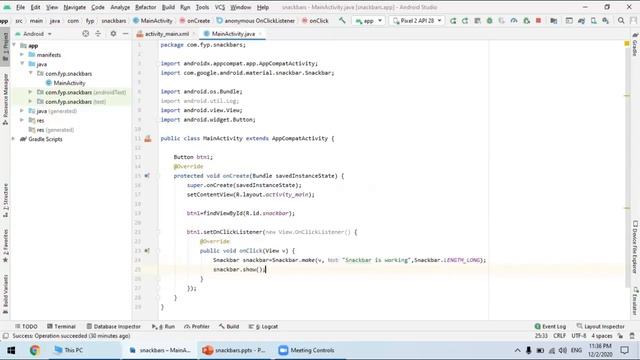Open the Android project view dropdown
This screenshot has height=360, width=640.
pos(33,34)
